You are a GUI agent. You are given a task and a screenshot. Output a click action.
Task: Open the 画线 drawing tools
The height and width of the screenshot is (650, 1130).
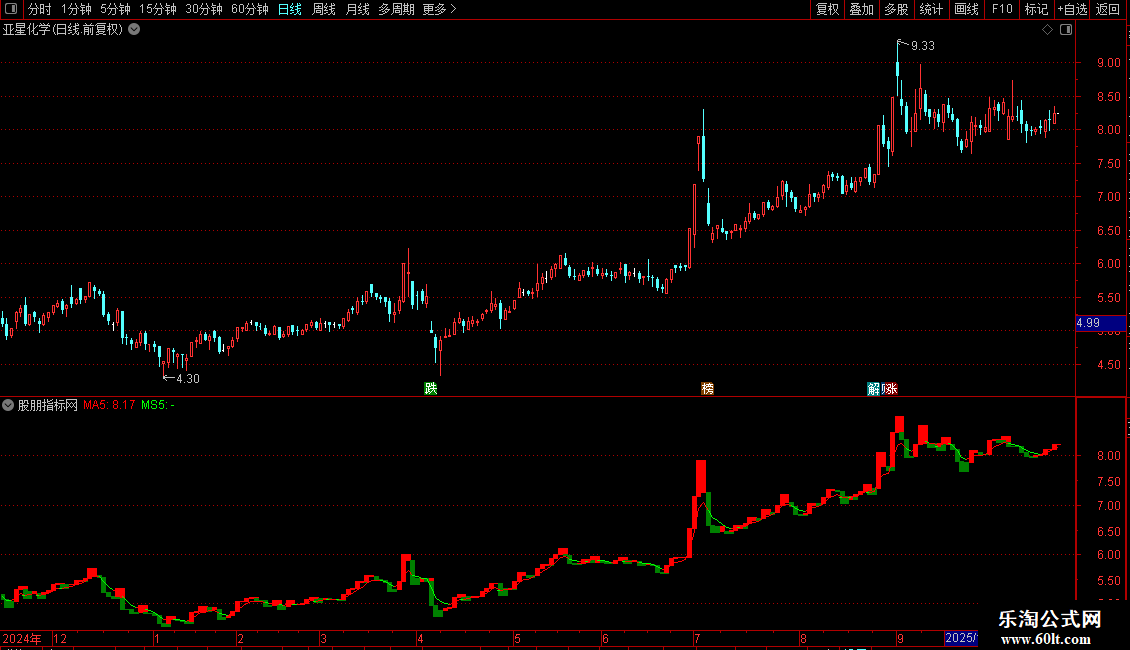pos(966,9)
